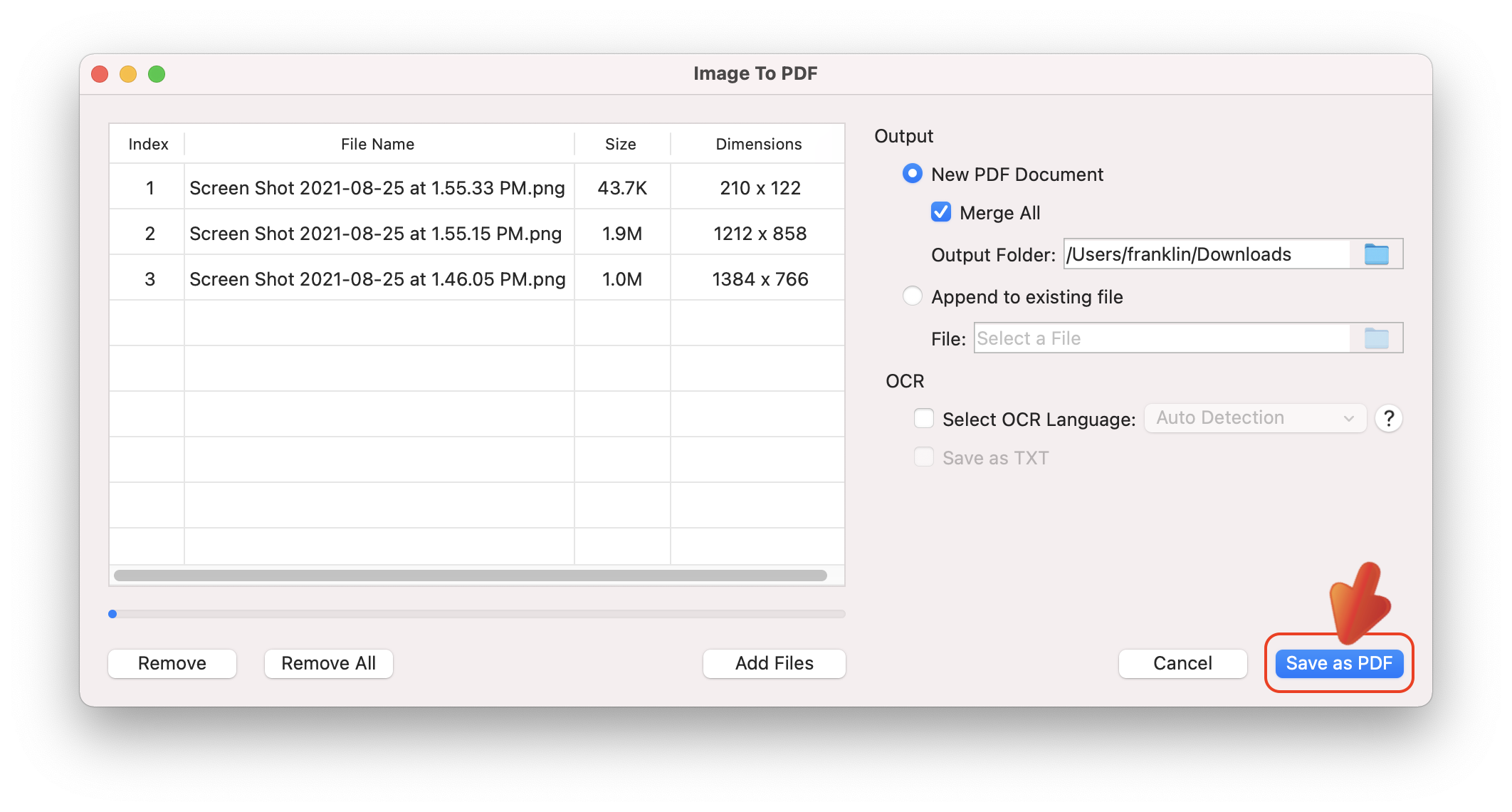The image size is (1512, 812).
Task: Enable Select OCR Language checkbox
Action: [923, 418]
